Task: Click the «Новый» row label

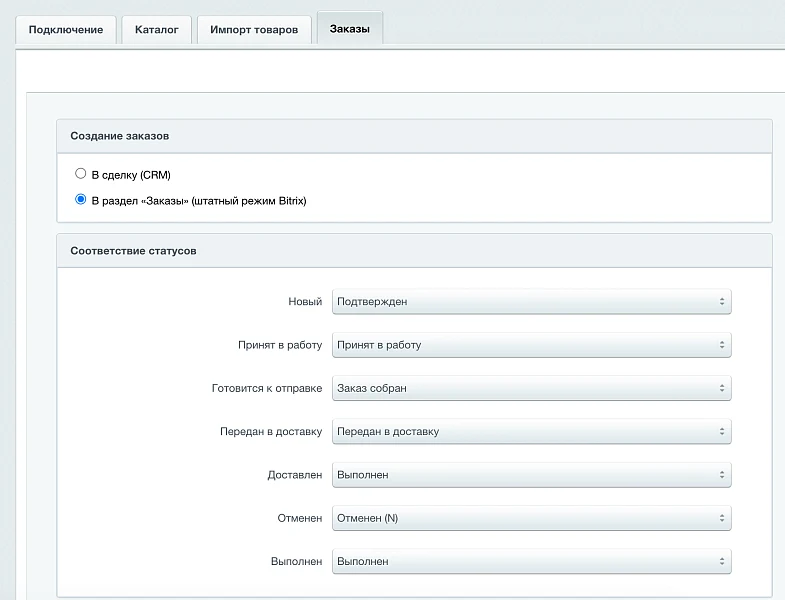Action: [305, 302]
